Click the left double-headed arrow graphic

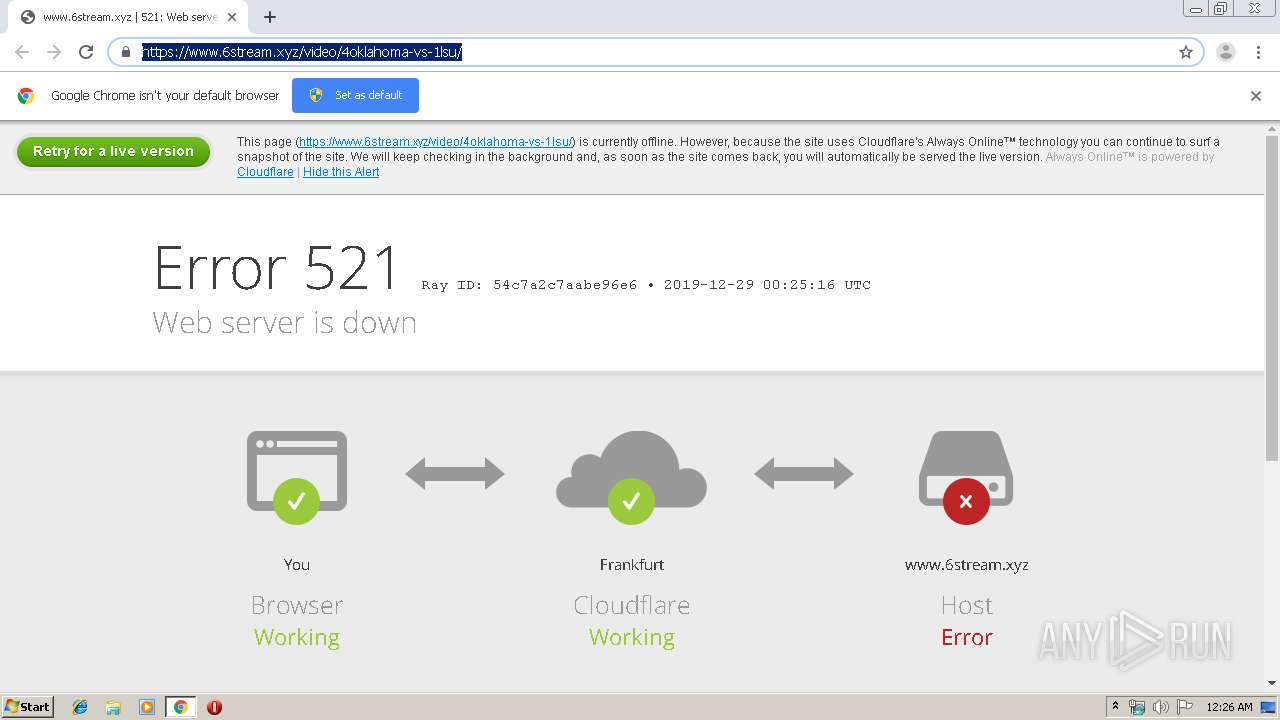(x=455, y=473)
